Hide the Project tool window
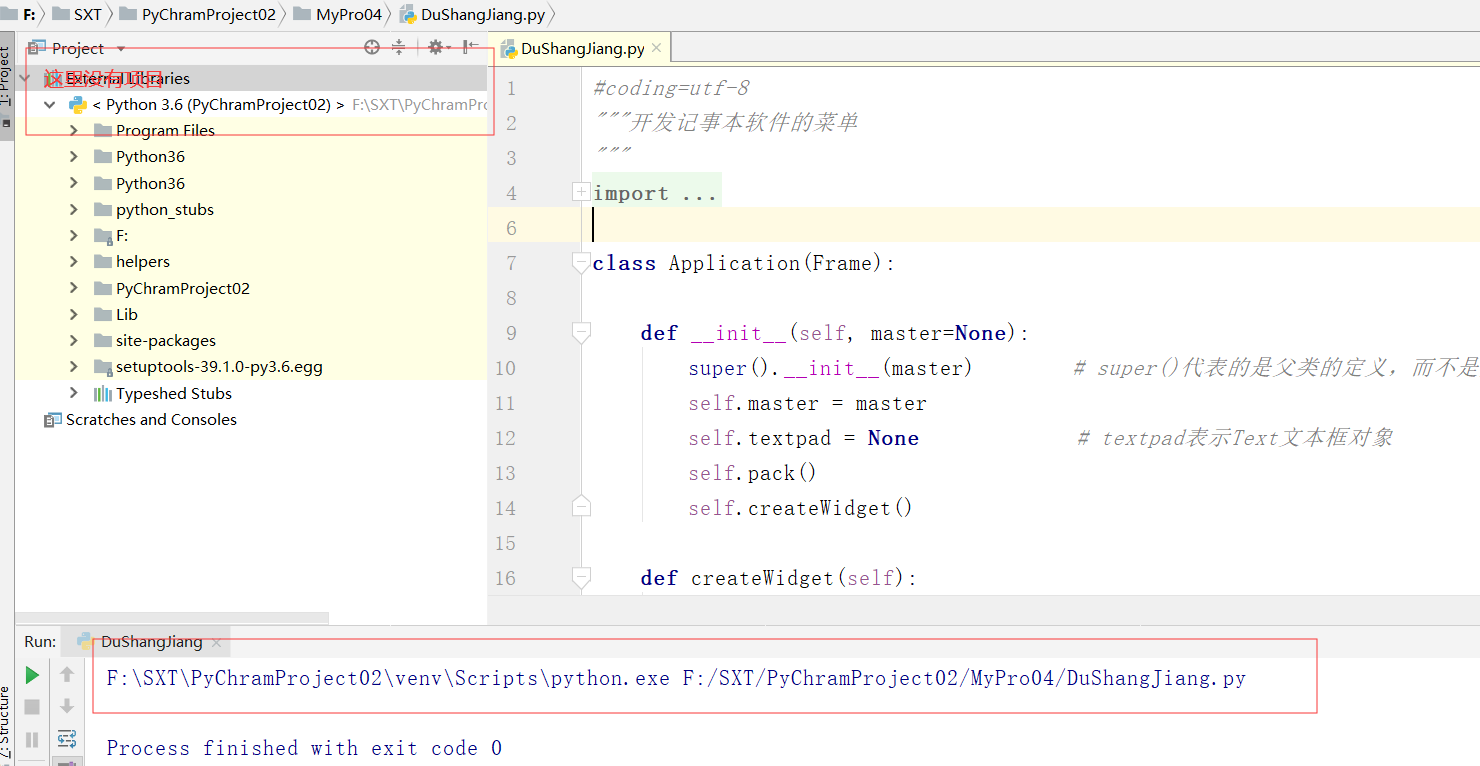1480x766 pixels. pos(469,47)
